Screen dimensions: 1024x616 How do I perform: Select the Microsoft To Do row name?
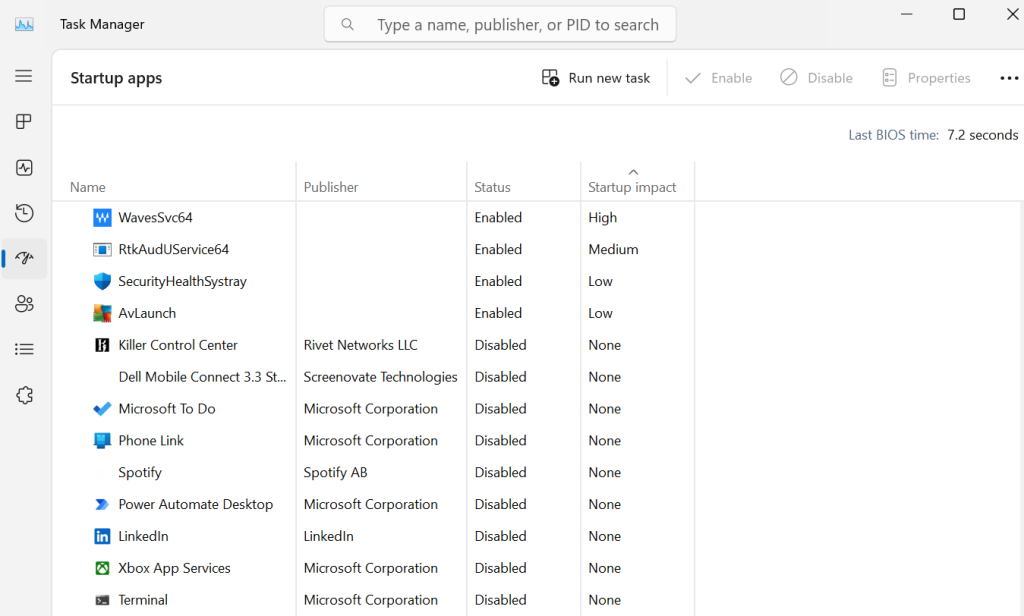167,409
